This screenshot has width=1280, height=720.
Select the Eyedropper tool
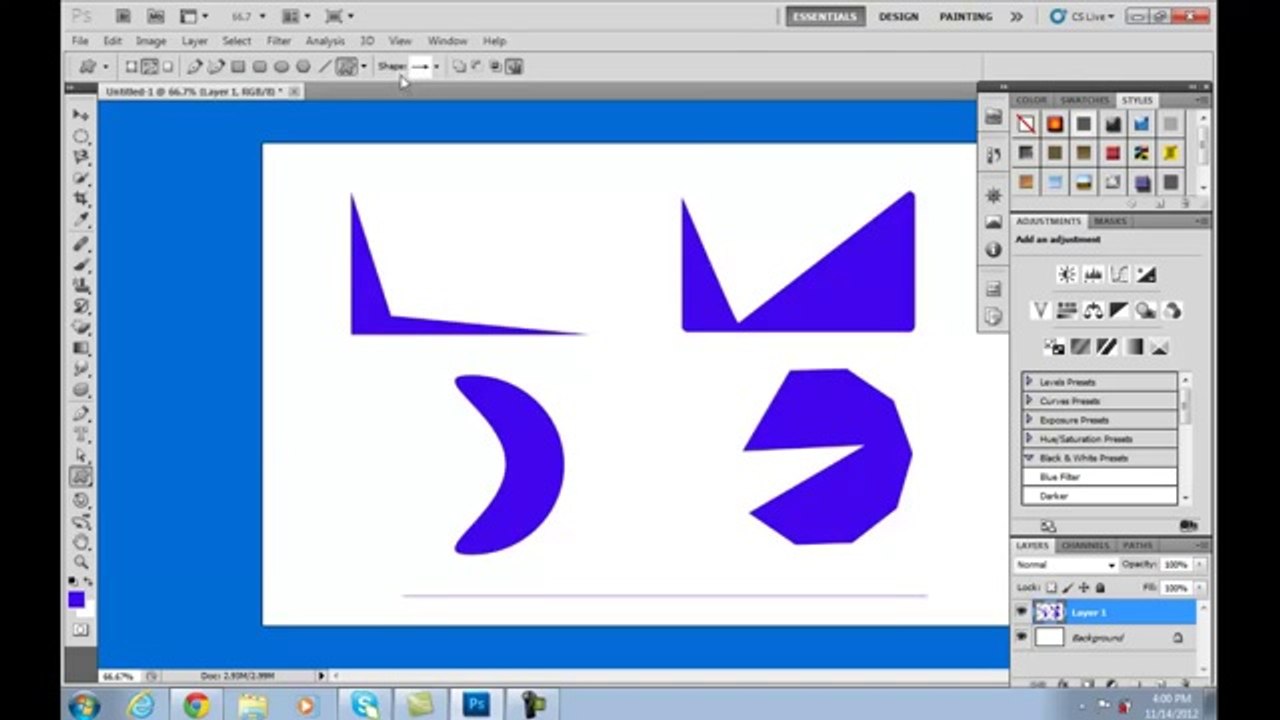point(81,220)
